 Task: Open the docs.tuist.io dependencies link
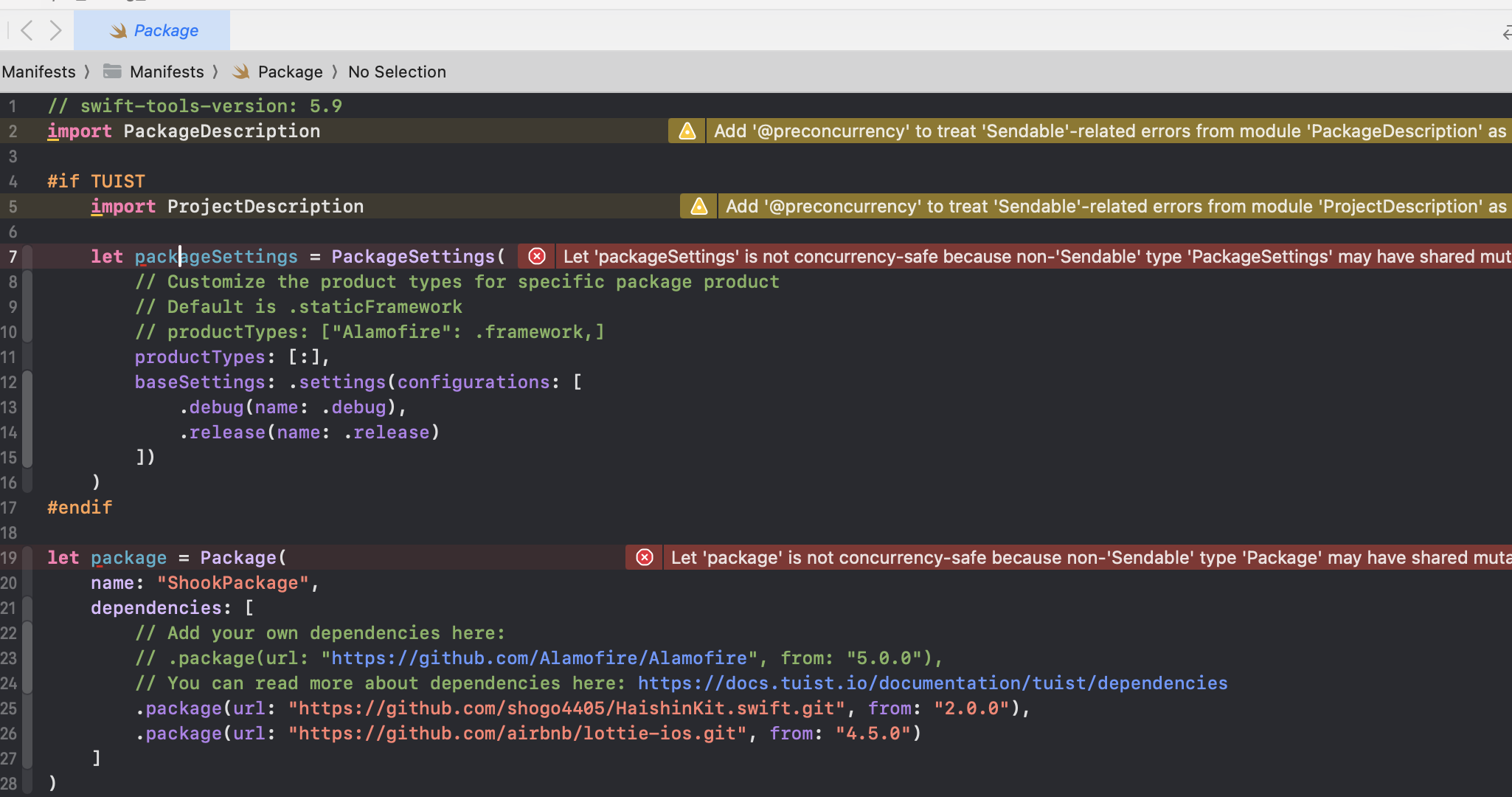click(x=933, y=683)
